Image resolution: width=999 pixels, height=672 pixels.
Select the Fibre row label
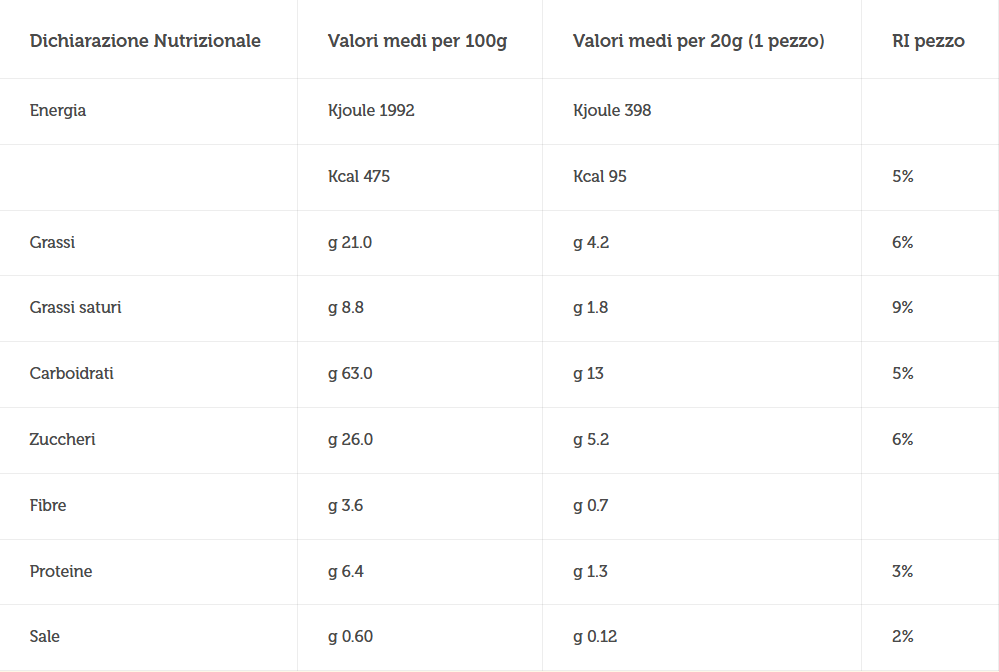pos(48,505)
